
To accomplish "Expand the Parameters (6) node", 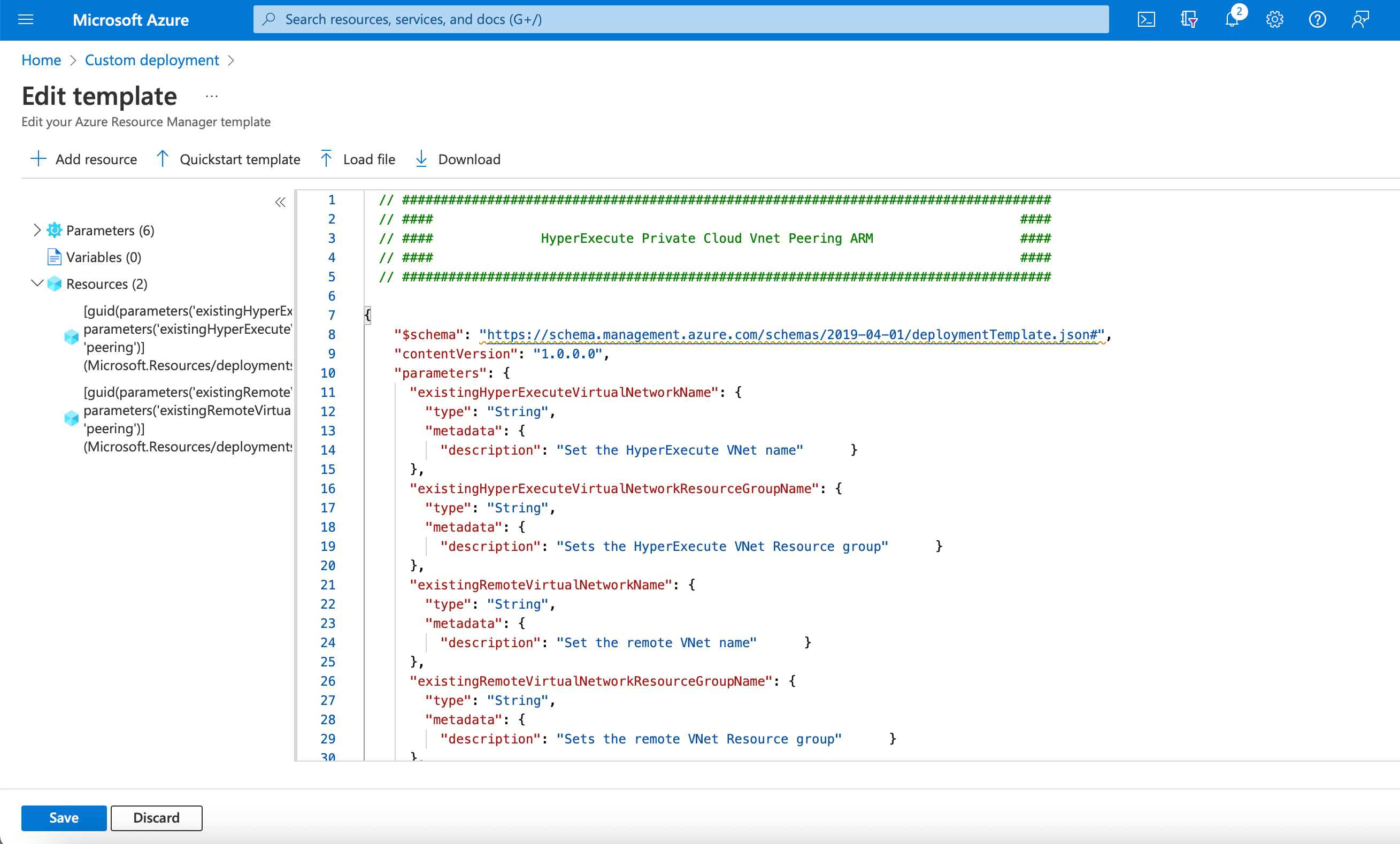I will [37, 230].
